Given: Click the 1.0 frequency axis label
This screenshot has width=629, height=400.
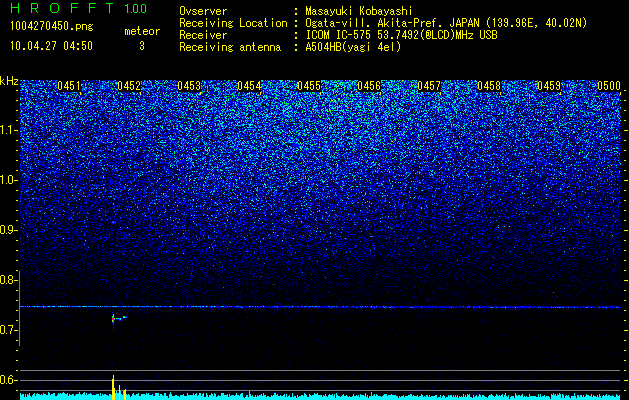Looking at the screenshot, I should [8, 180].
